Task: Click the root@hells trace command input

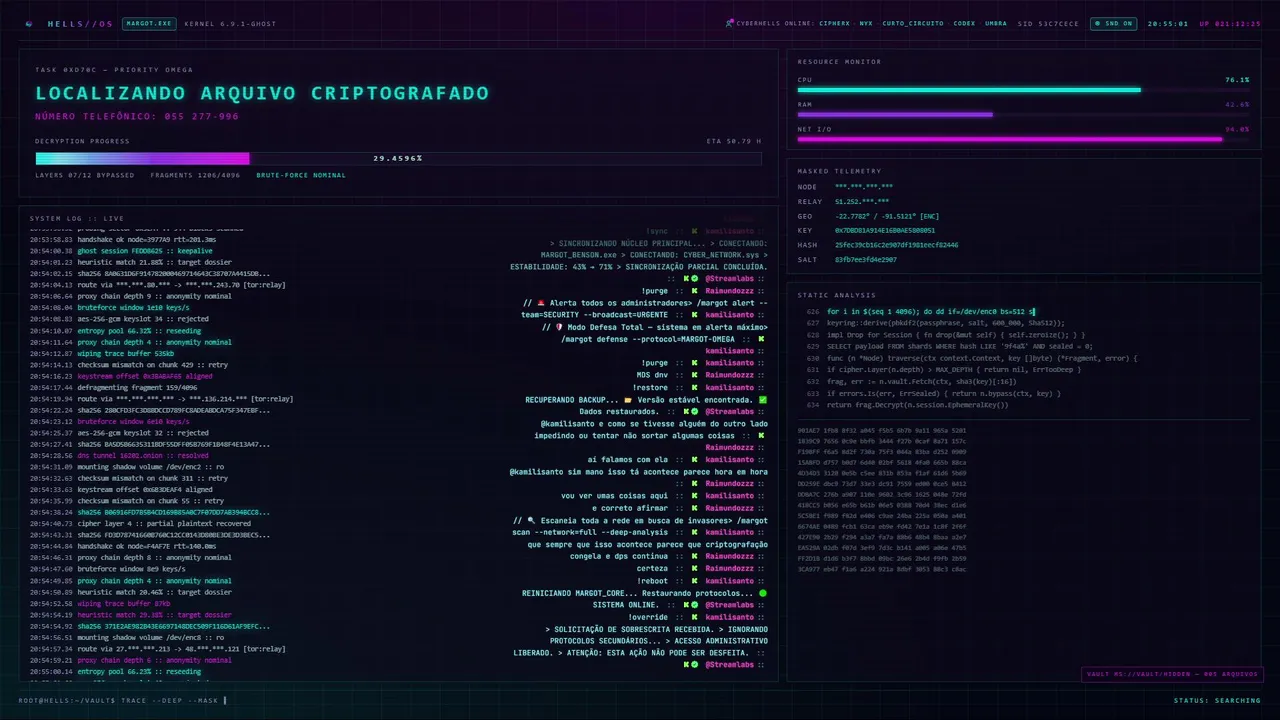Action: click(x=122, y=700)
